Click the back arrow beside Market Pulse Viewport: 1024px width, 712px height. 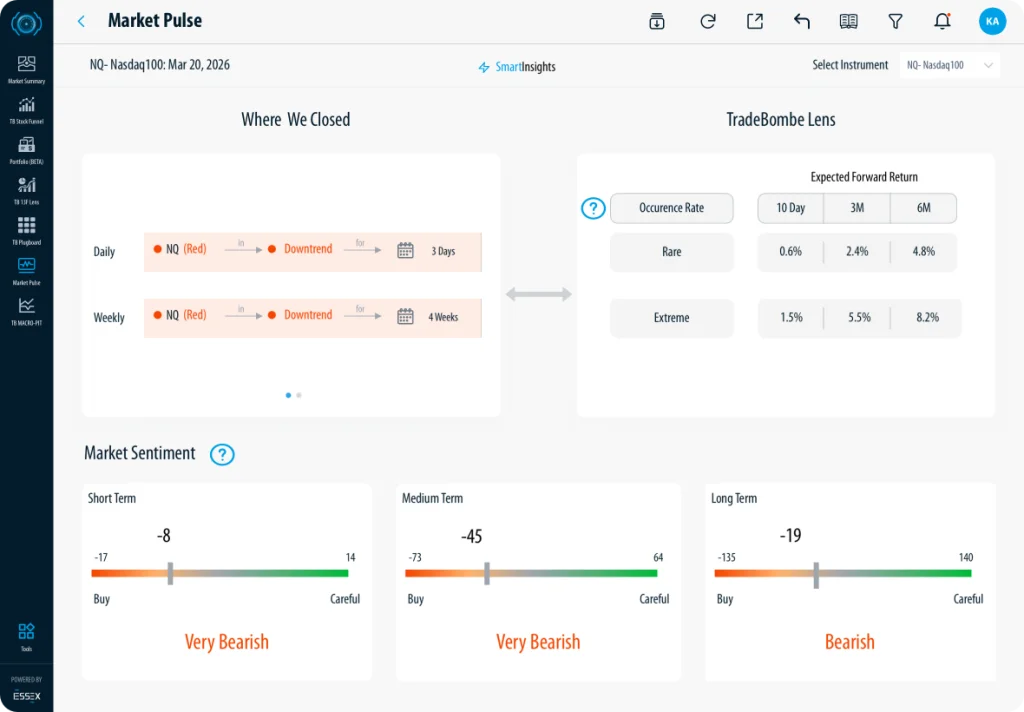tap(81, 21)
